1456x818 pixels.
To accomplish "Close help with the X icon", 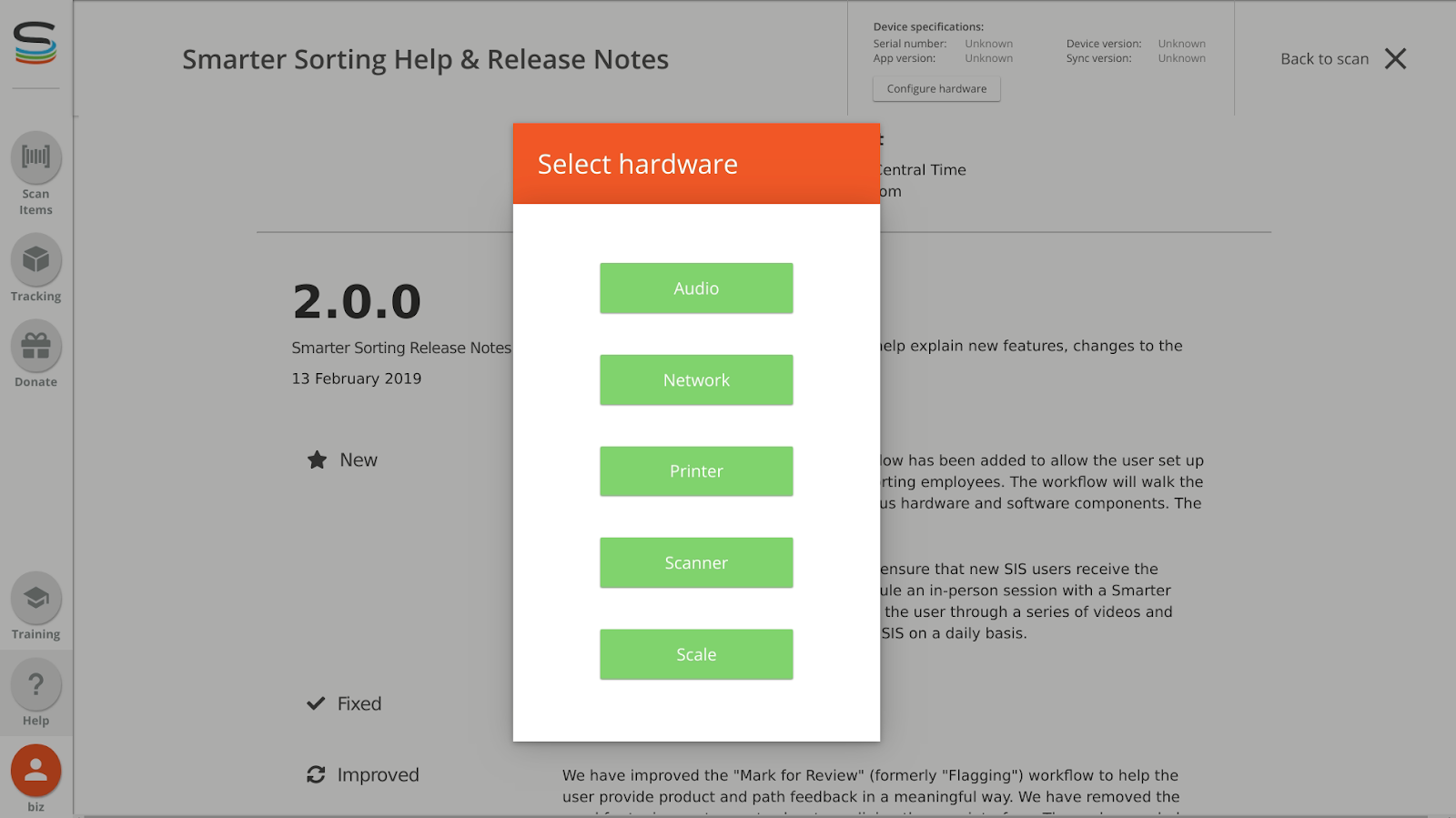I will 1395,59.
